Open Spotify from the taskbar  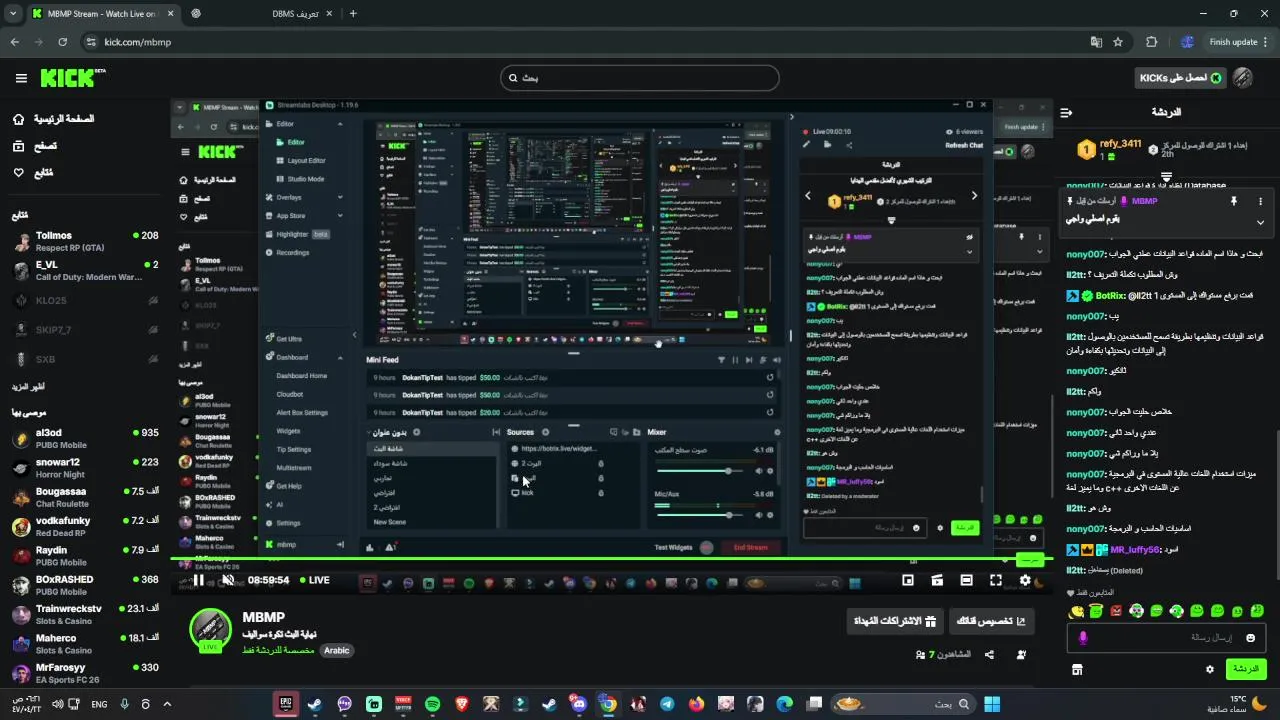click(432, 704)
